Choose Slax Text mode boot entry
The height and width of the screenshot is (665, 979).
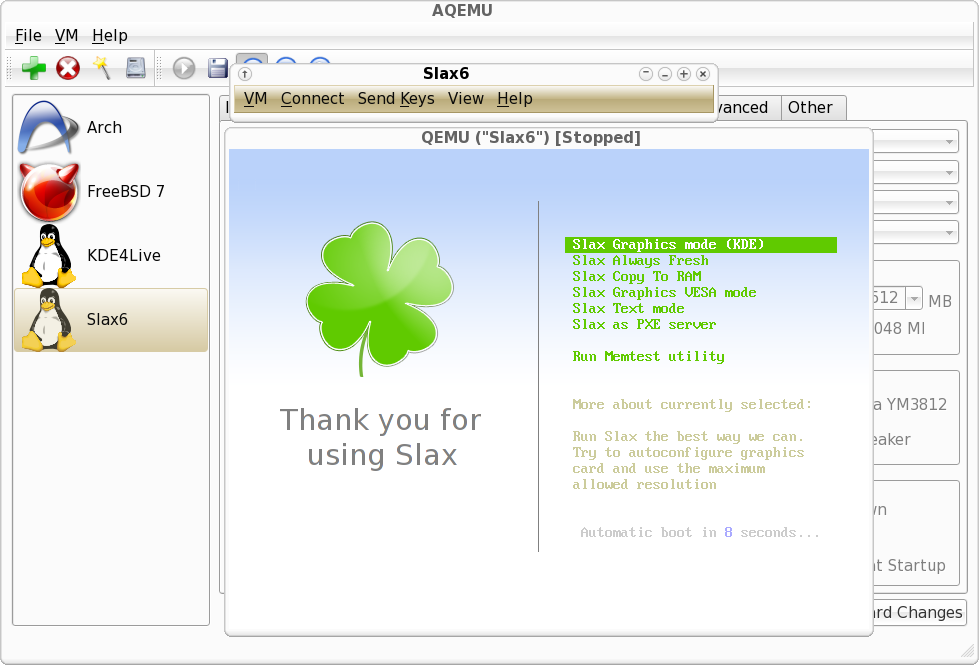coord(628,308)
